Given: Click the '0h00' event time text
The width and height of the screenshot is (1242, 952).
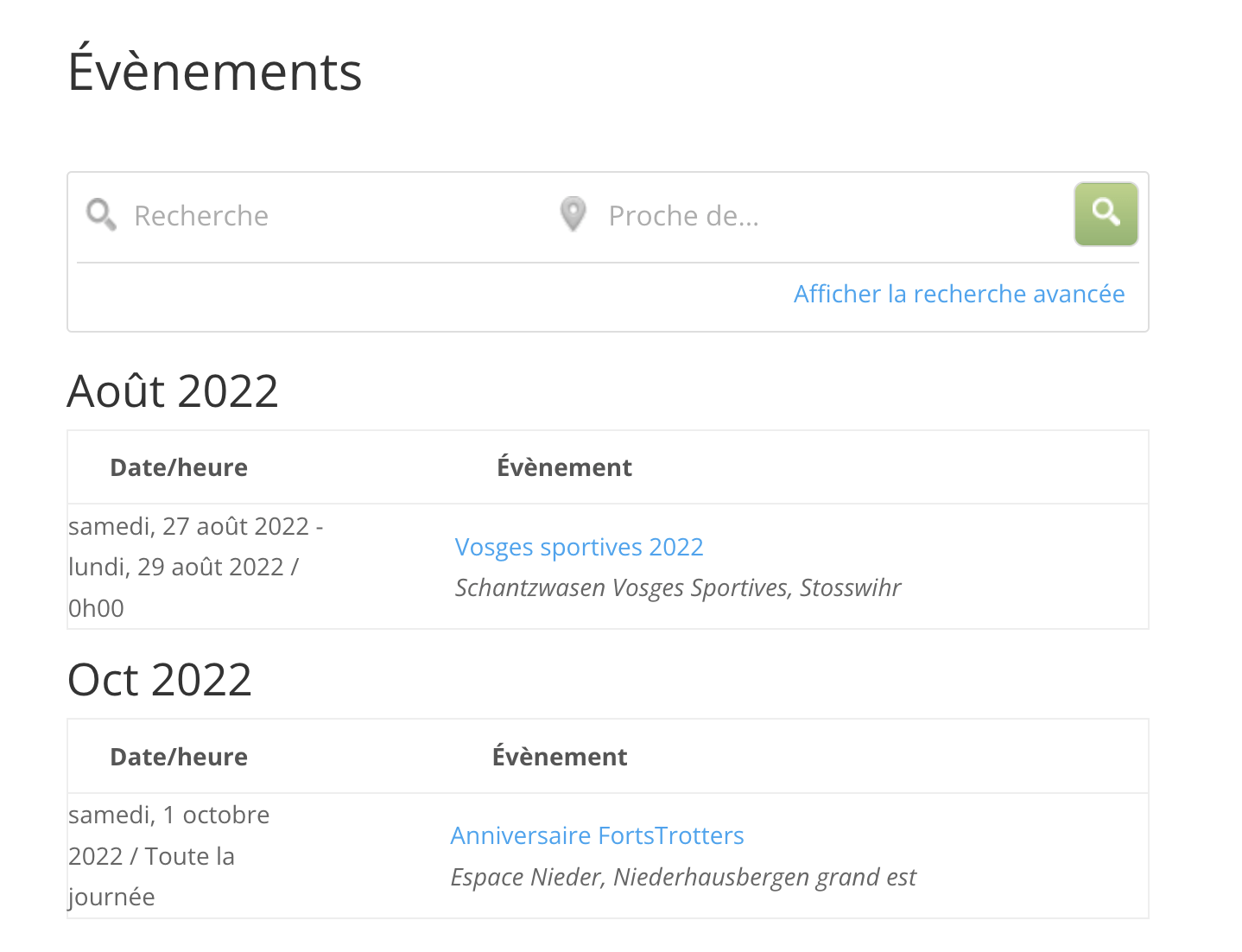Looking at the screenshot, I should click(x=96, y=609).
